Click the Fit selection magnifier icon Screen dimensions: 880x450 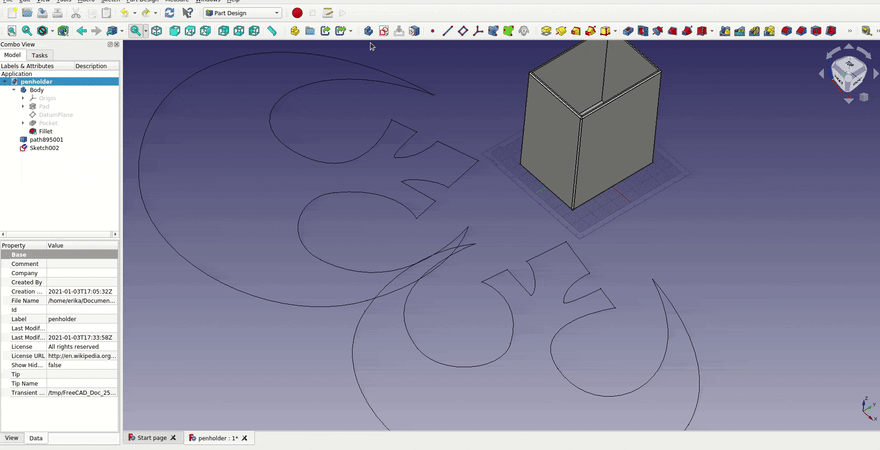(x=26, y=31)
